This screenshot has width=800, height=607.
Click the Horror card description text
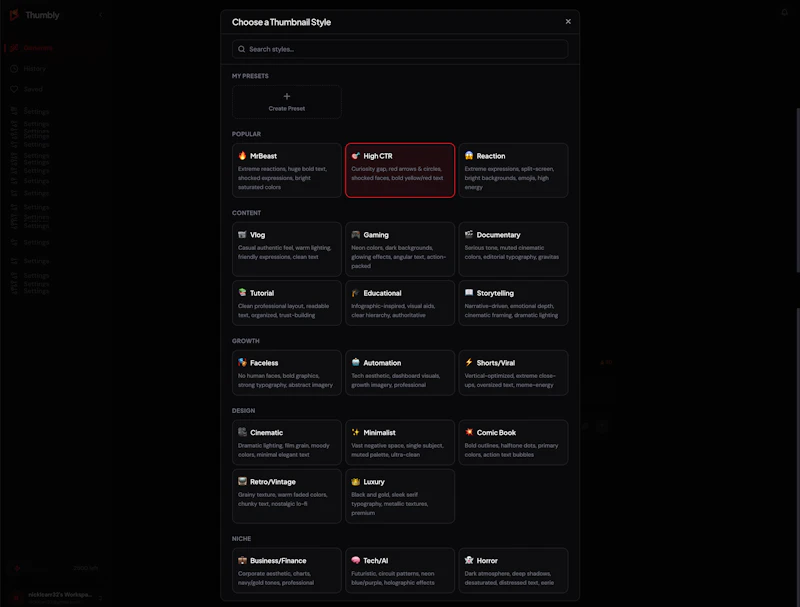point(509,578)
